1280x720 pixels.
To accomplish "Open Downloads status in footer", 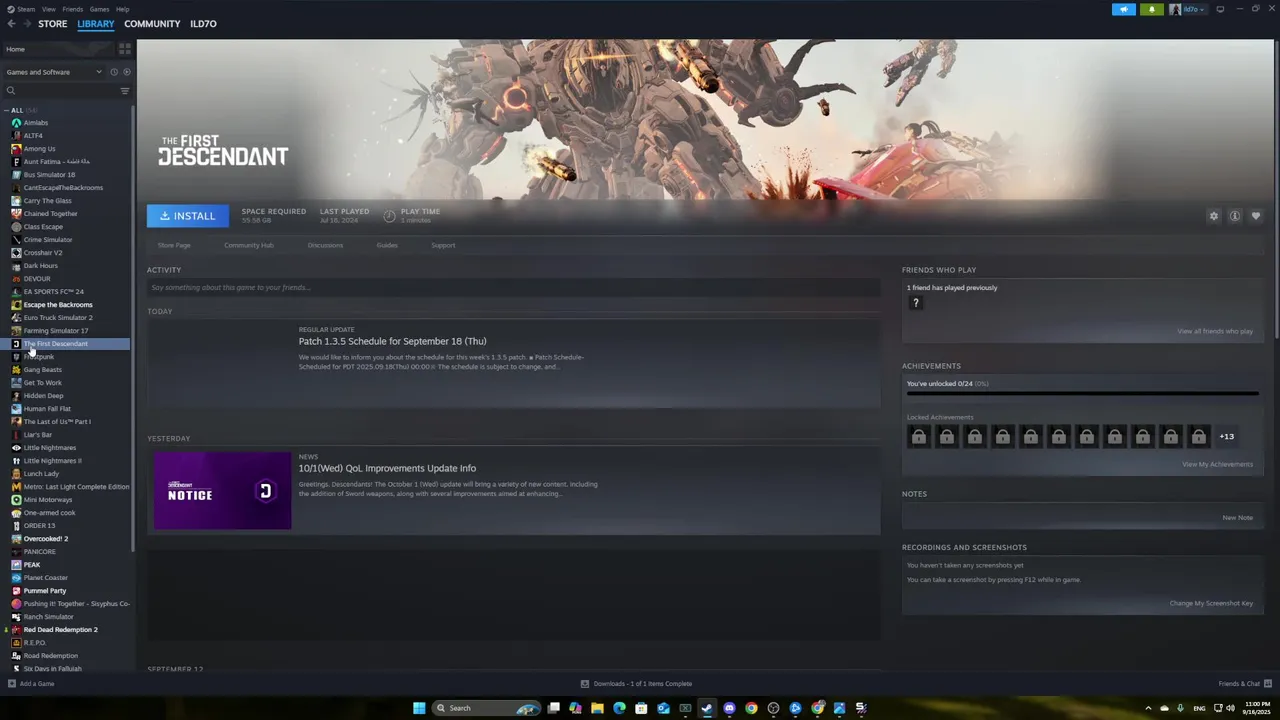I will 636,684.
